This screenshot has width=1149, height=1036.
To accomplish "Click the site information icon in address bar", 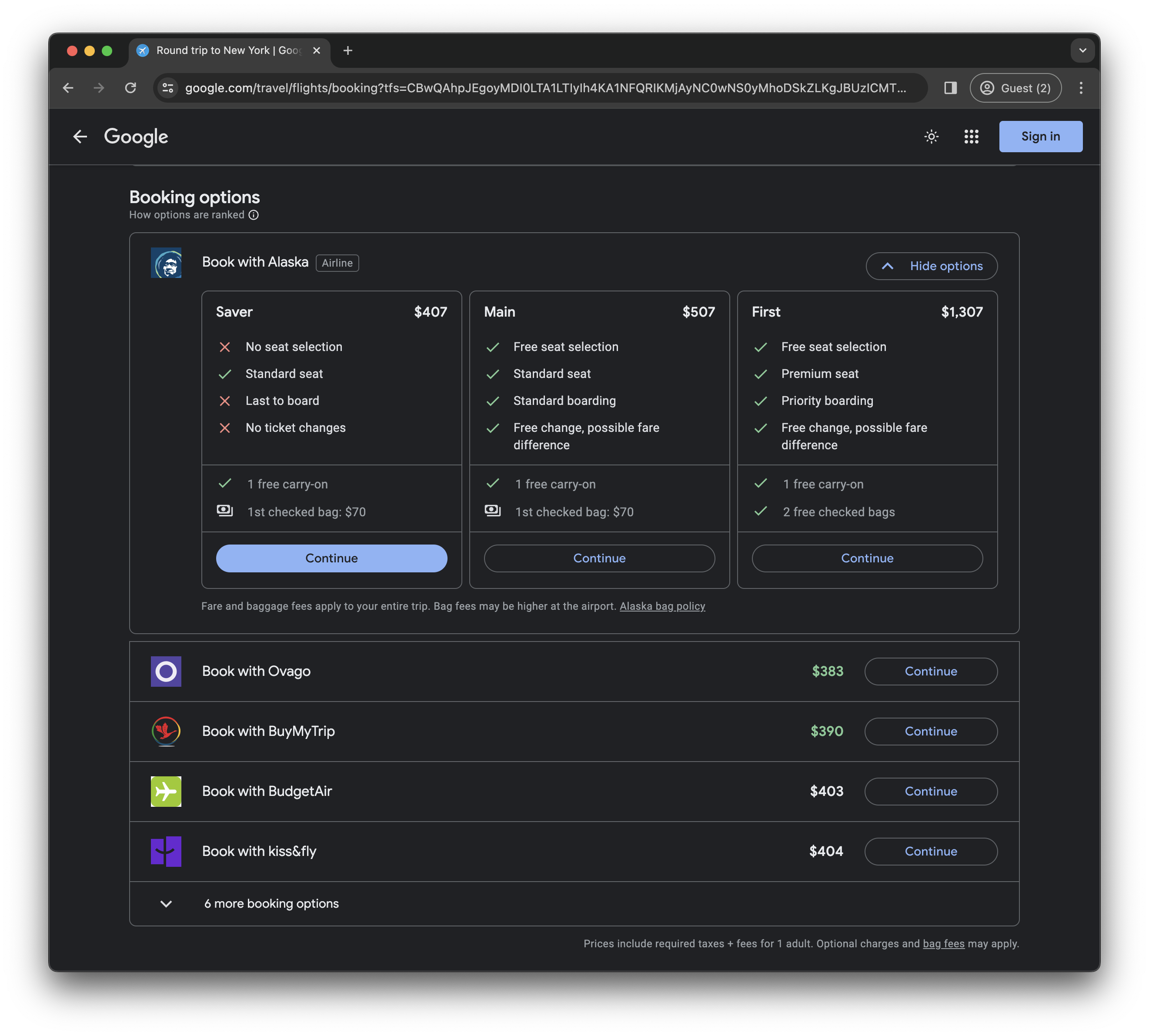I will (x=168, y=88).
